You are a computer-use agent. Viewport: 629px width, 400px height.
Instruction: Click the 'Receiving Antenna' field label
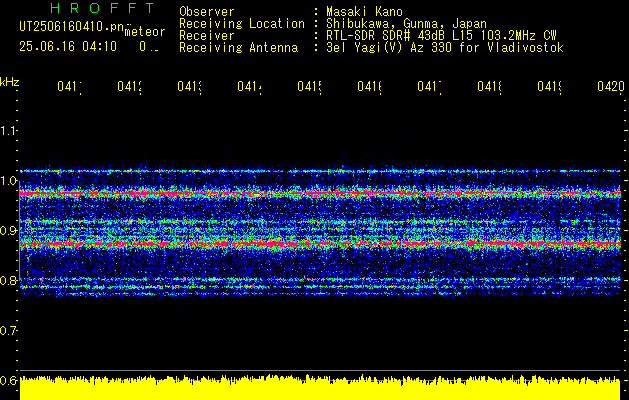[x=239, y=48]
